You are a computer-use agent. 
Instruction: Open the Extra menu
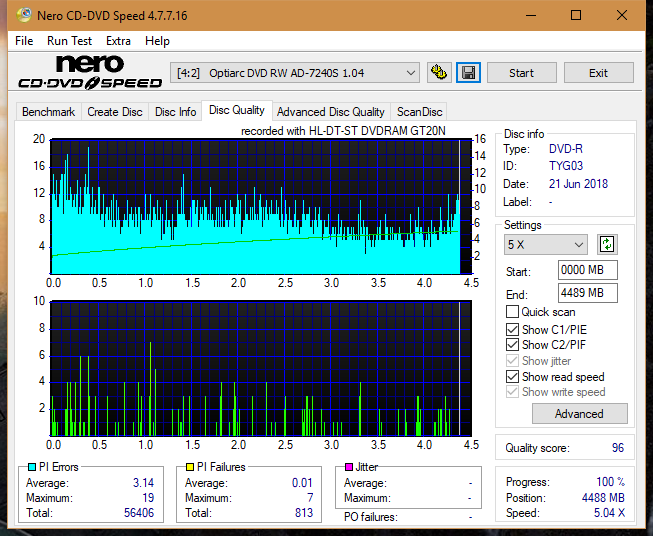pos(118,41)
